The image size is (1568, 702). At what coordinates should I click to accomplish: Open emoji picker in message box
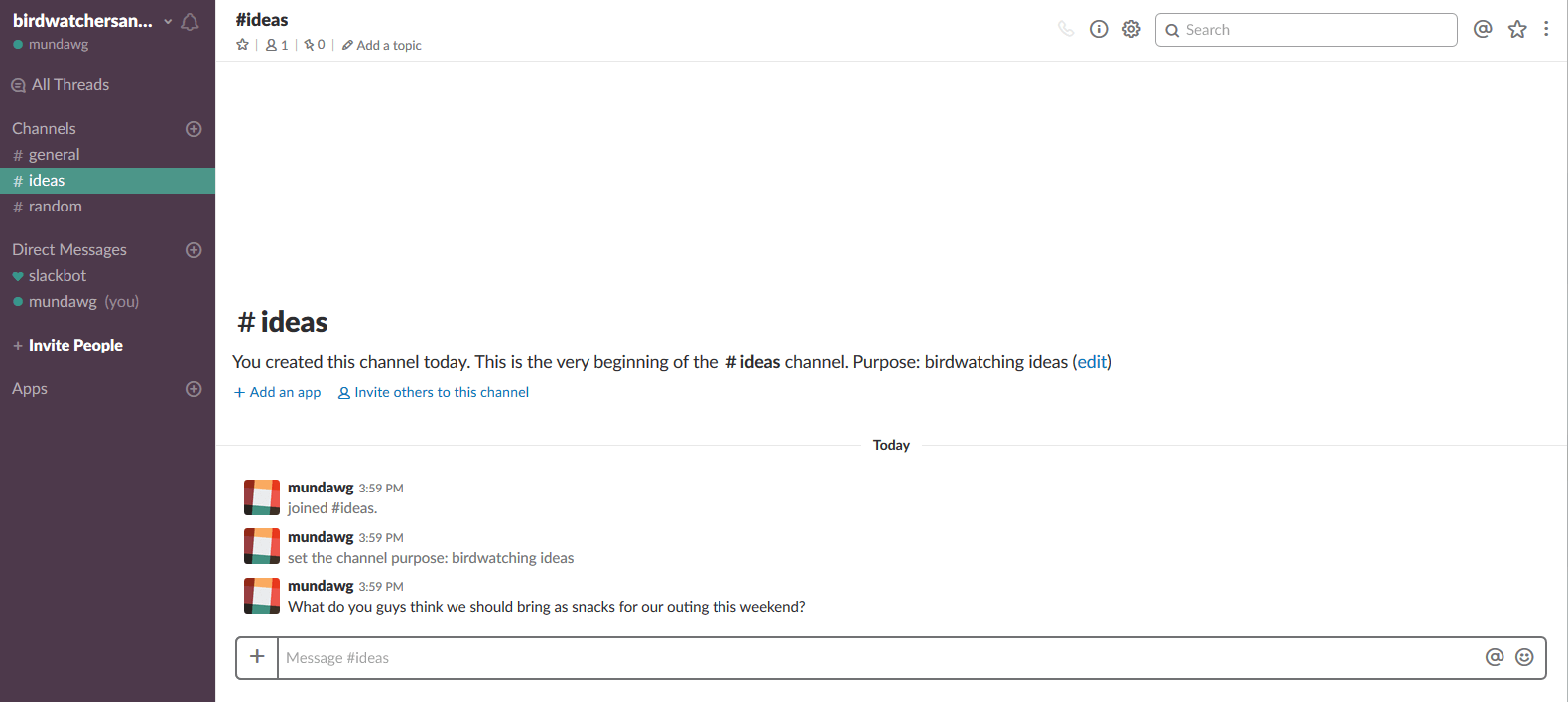[x=1524, y=657]
